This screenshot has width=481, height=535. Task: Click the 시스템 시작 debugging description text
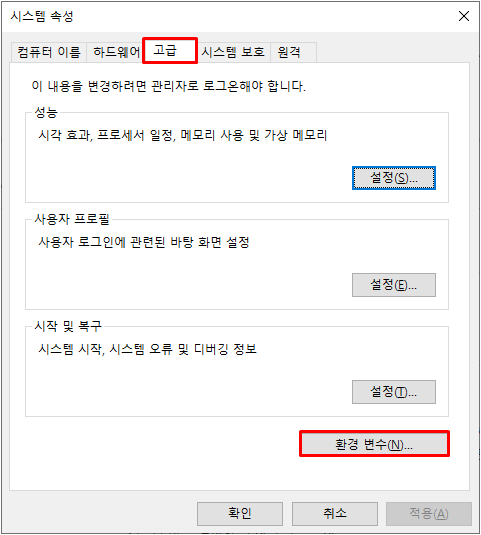click(147, 349)
